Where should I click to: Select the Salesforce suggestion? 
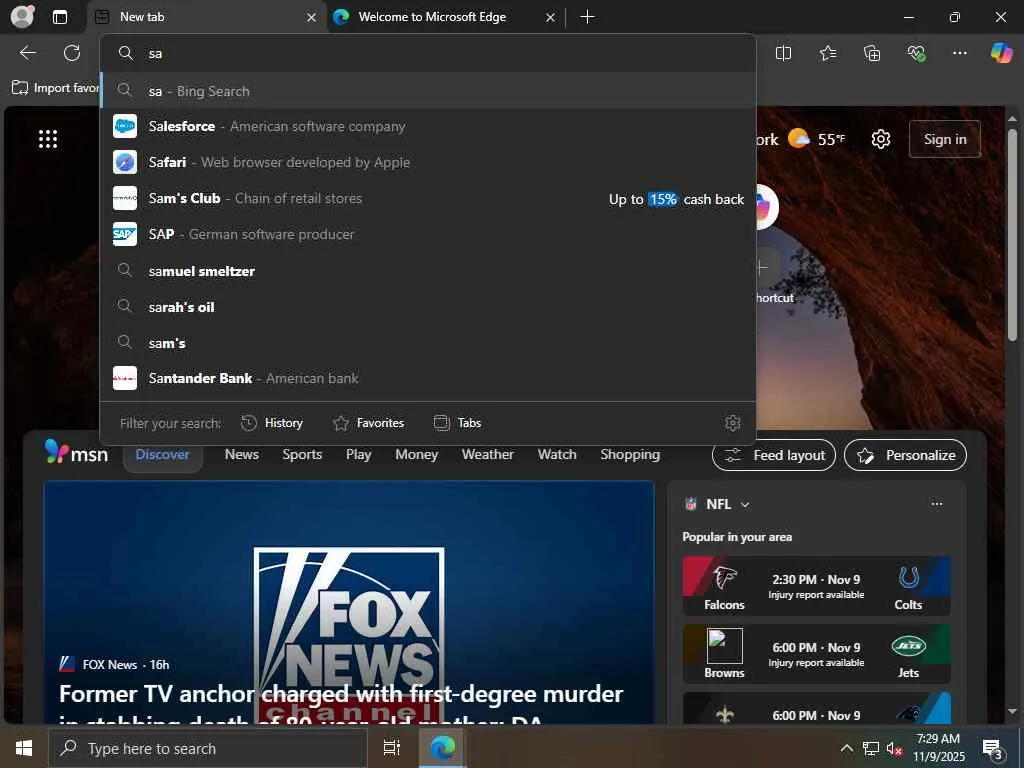[x=428, y=127]
